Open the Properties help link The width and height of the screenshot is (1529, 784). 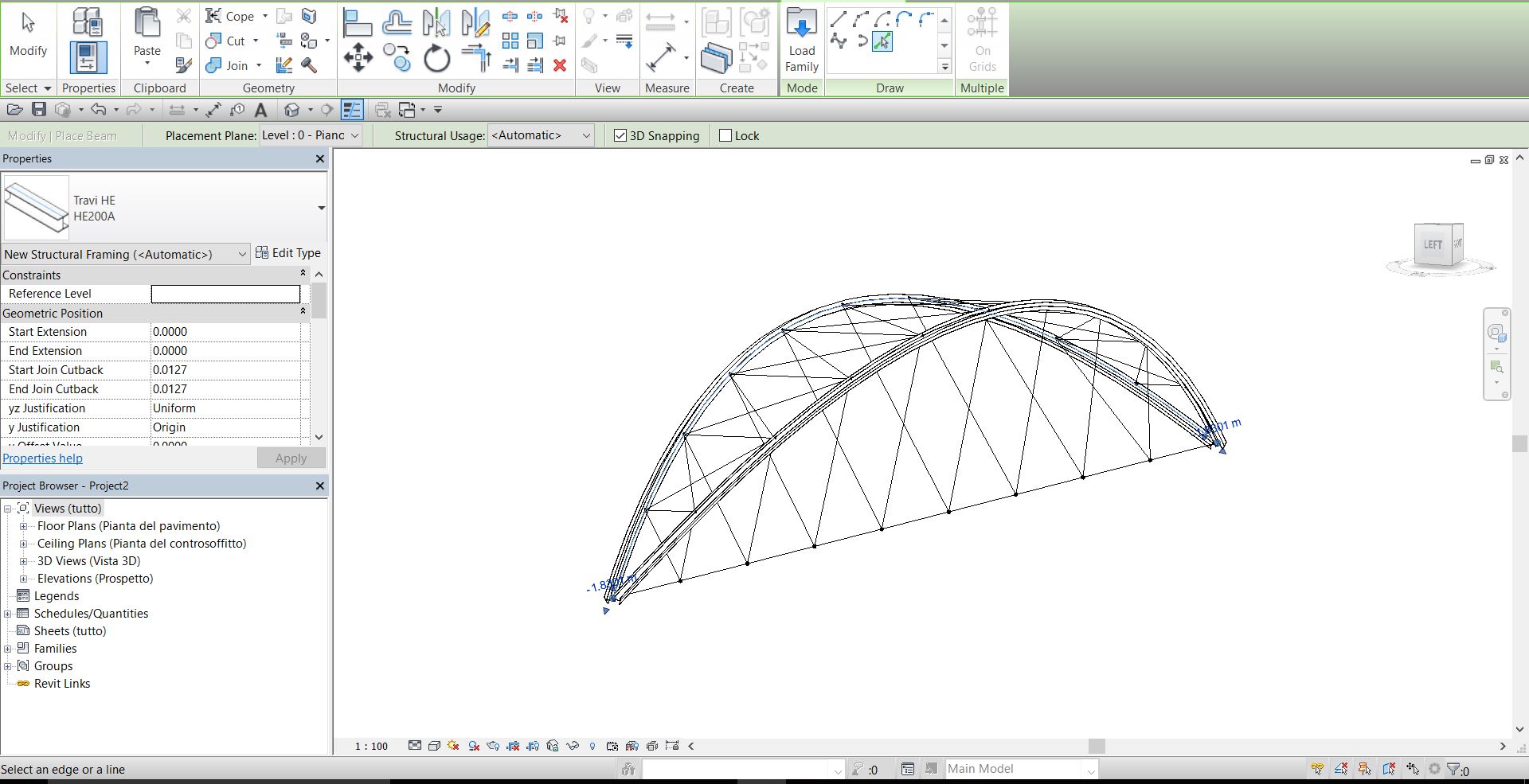42,458
